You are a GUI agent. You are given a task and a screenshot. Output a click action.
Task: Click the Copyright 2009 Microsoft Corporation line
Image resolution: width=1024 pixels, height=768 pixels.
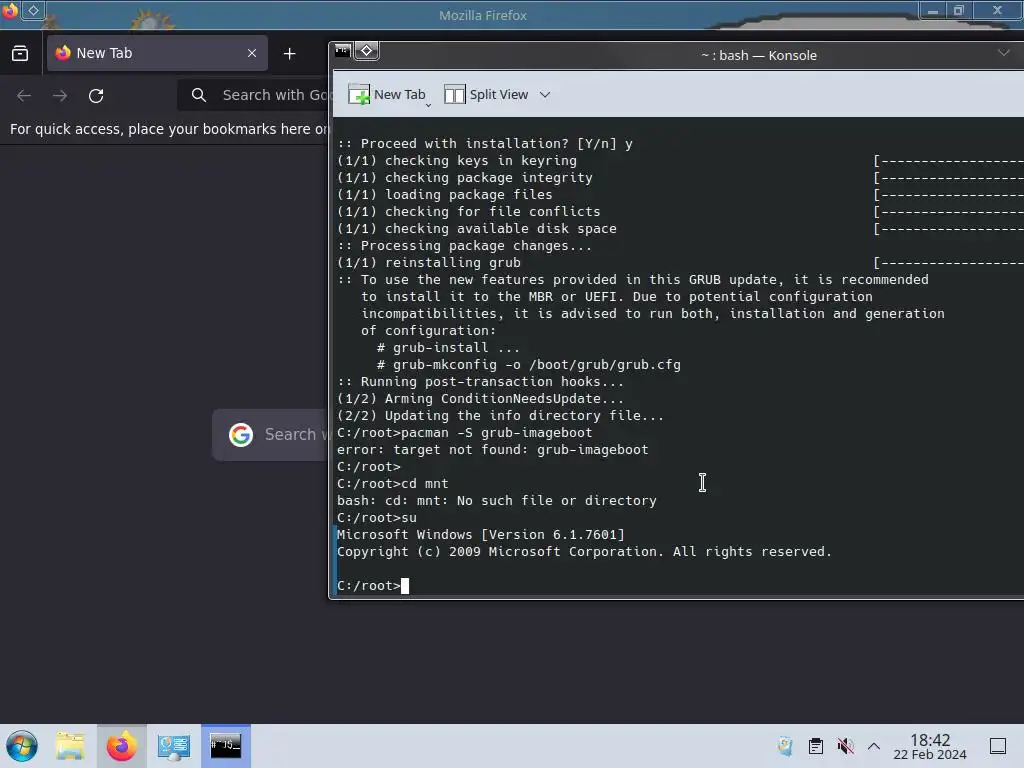tap(584, 552)
